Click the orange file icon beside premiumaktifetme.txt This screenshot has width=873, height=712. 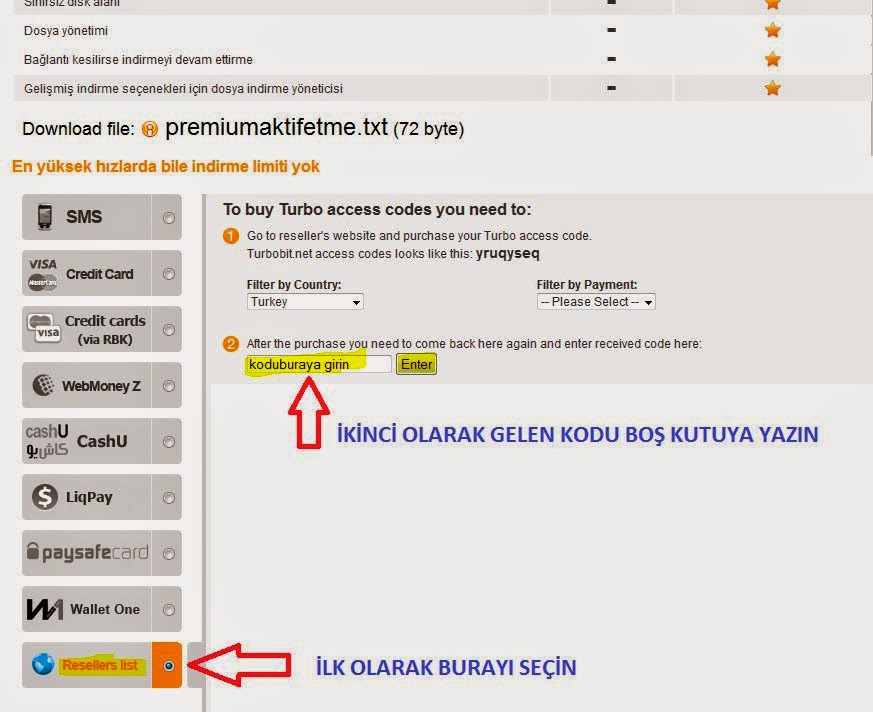pos(150,129)
